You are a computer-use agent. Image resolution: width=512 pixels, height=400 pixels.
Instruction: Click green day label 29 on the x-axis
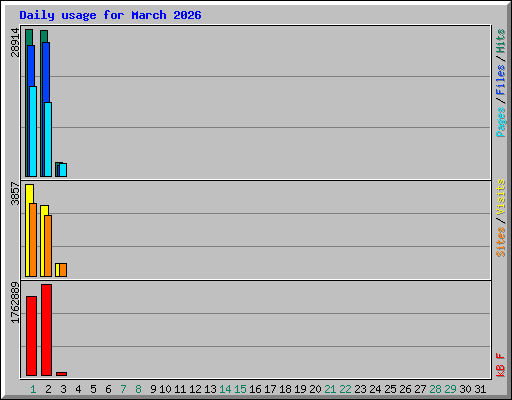point(450,389)
